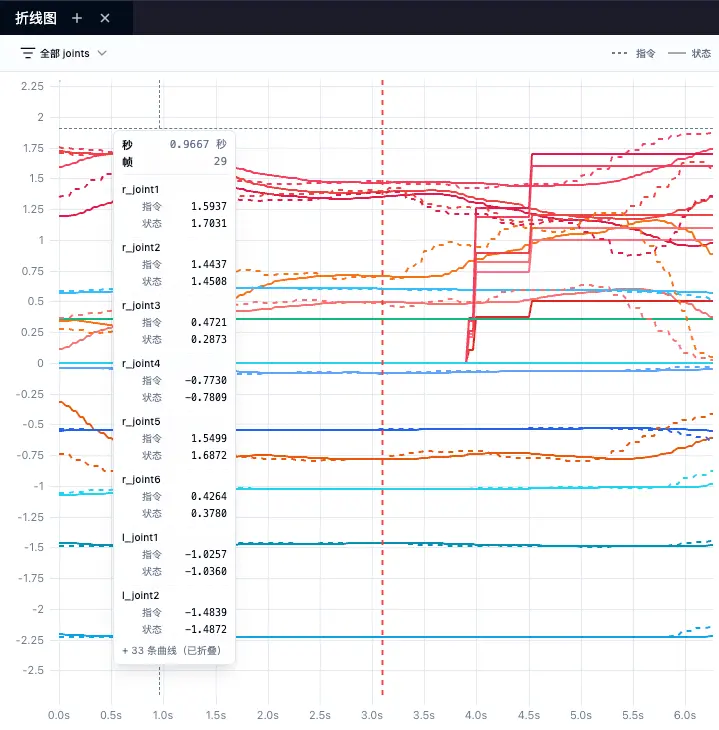Select the 折线图 tab
The image size is (719, 730).
tap(36, 18)
